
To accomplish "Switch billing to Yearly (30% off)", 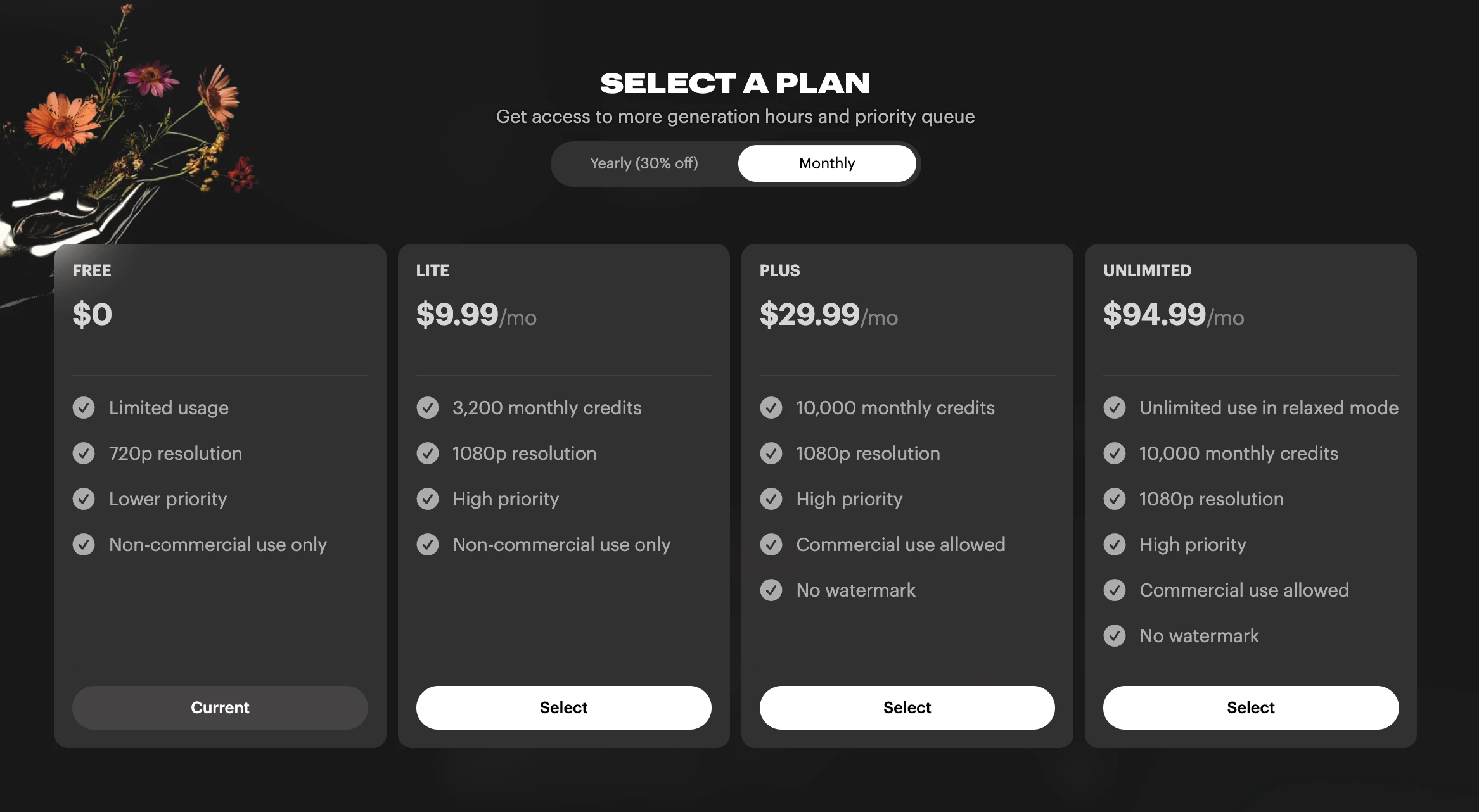I will [x=644, y=163].
